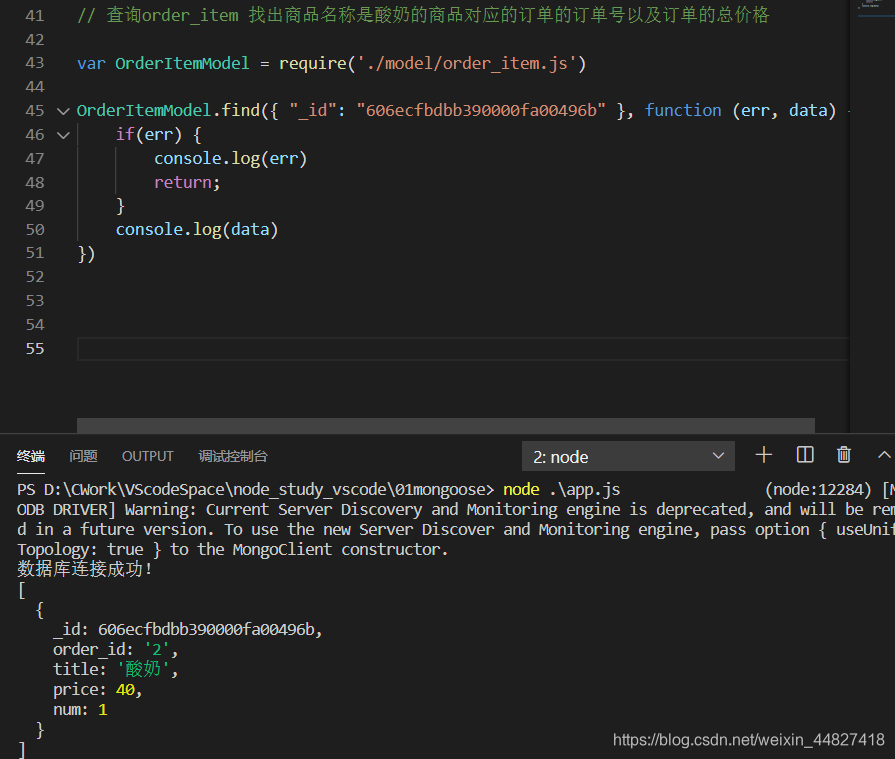Kill terminal with trash icon

(x=844, y=455)
